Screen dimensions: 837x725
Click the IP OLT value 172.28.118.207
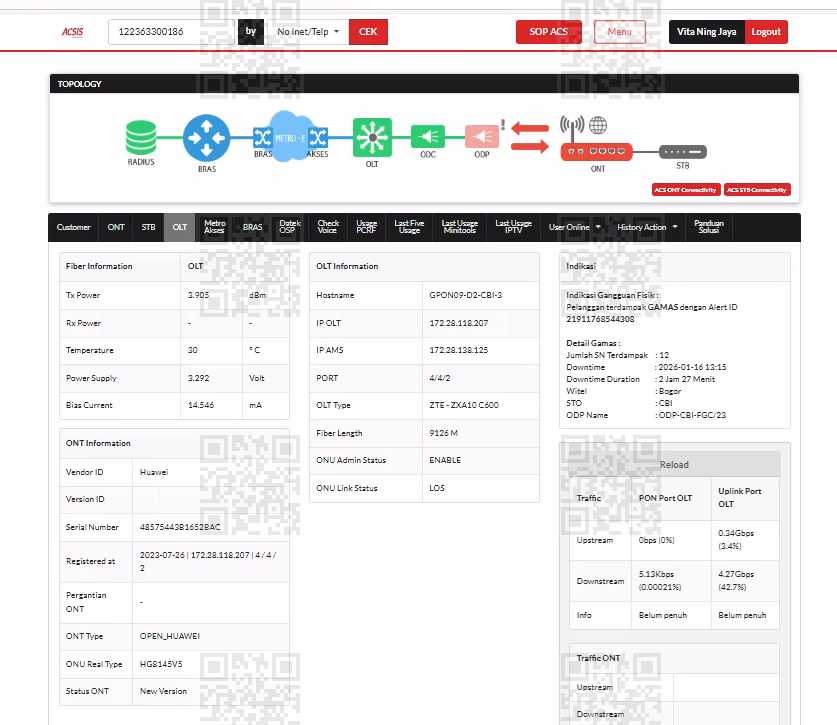pos(459,323)
